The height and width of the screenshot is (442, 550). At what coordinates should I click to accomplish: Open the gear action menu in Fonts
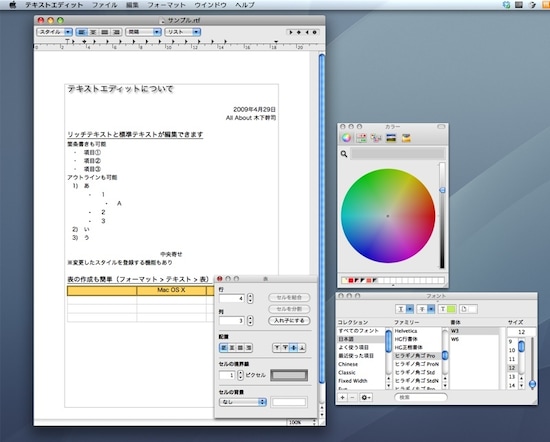tap(366, 397)
